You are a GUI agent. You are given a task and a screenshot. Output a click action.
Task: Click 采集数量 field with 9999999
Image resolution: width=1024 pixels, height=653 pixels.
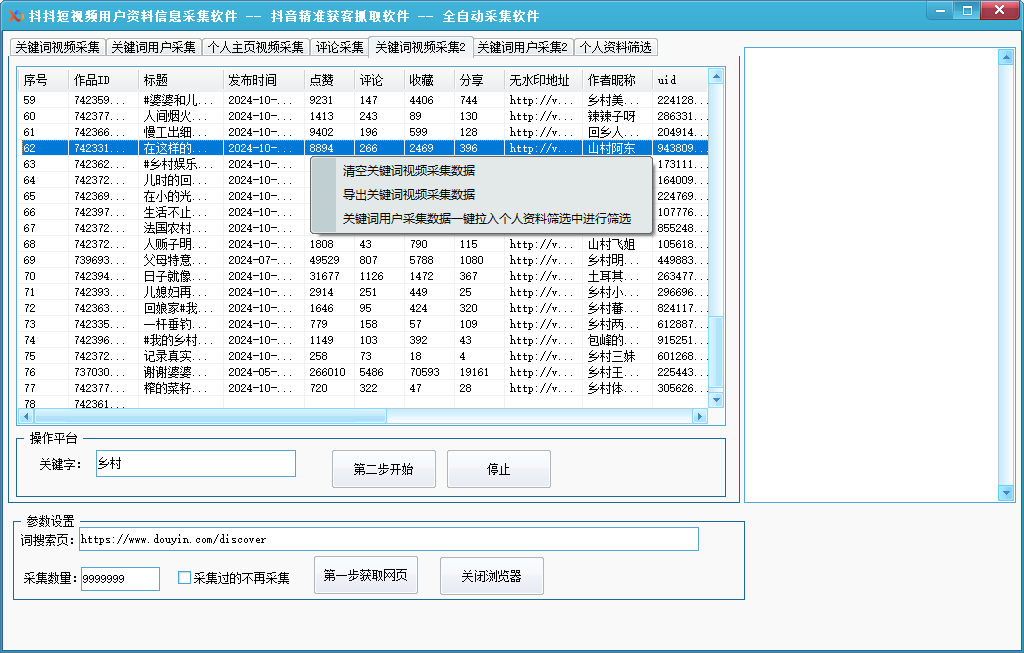click(120, 579)
